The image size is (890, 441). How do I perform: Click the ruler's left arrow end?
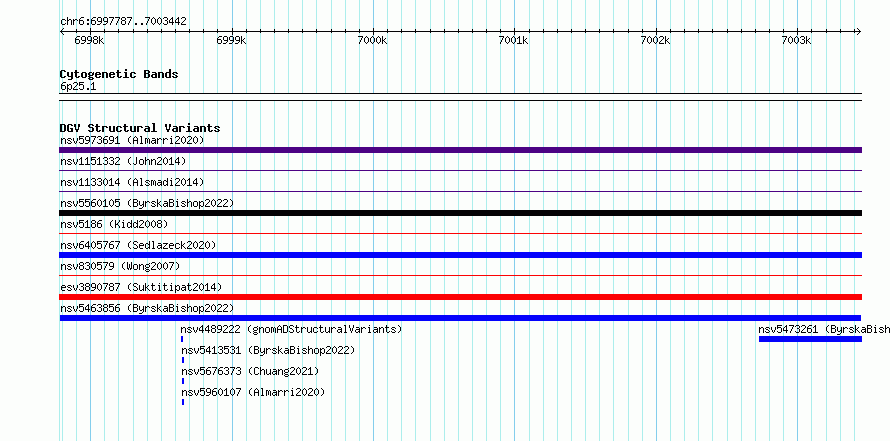(62, 32)
